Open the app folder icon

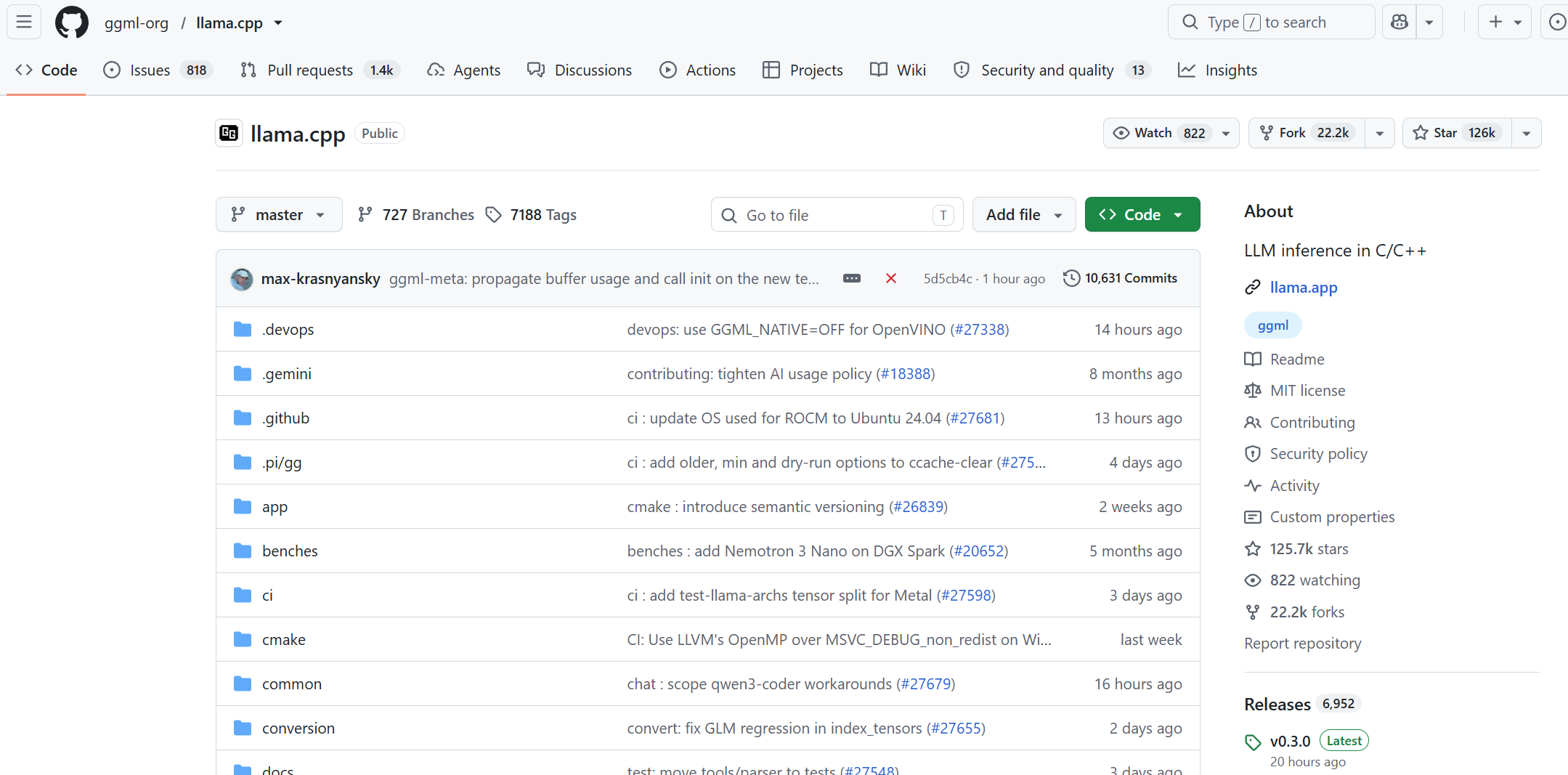[243, 507]
